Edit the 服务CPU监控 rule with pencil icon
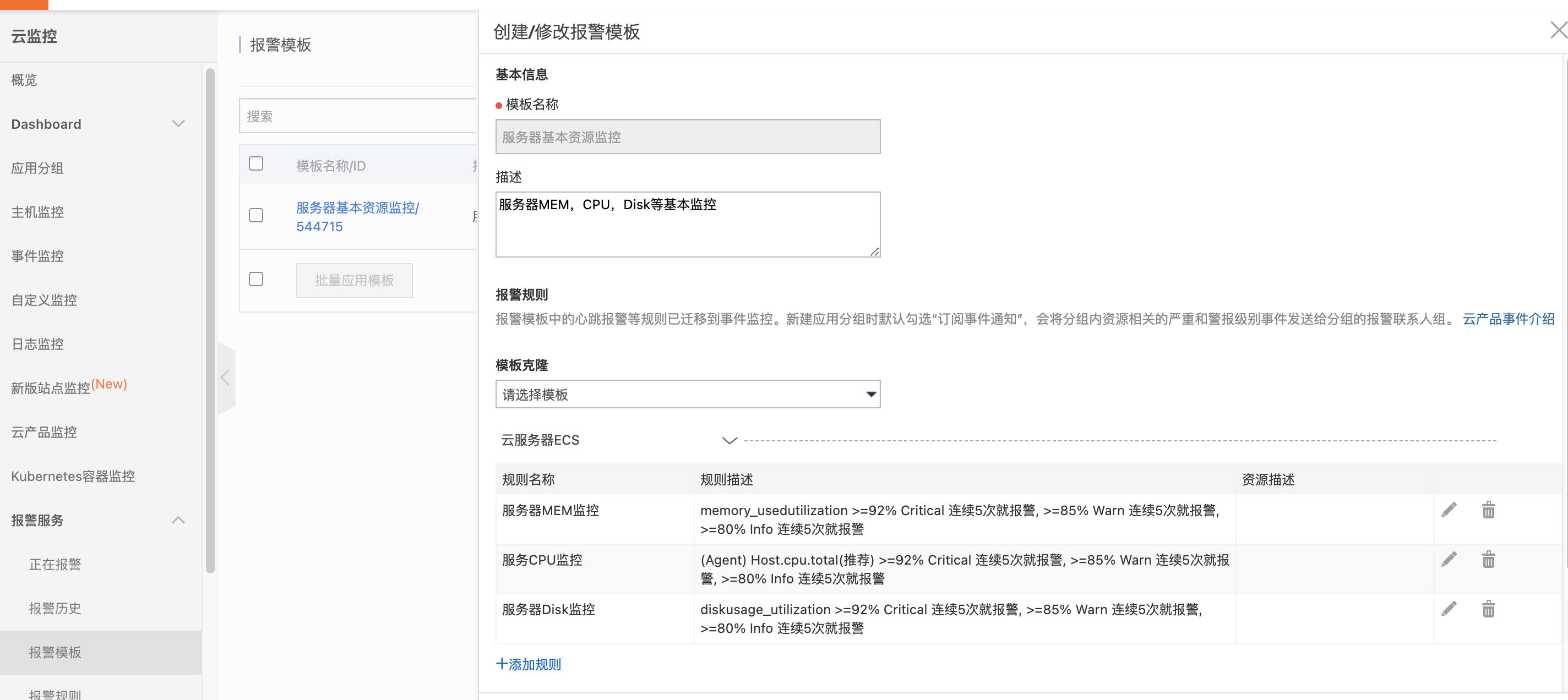 (x=1449, y=560)
